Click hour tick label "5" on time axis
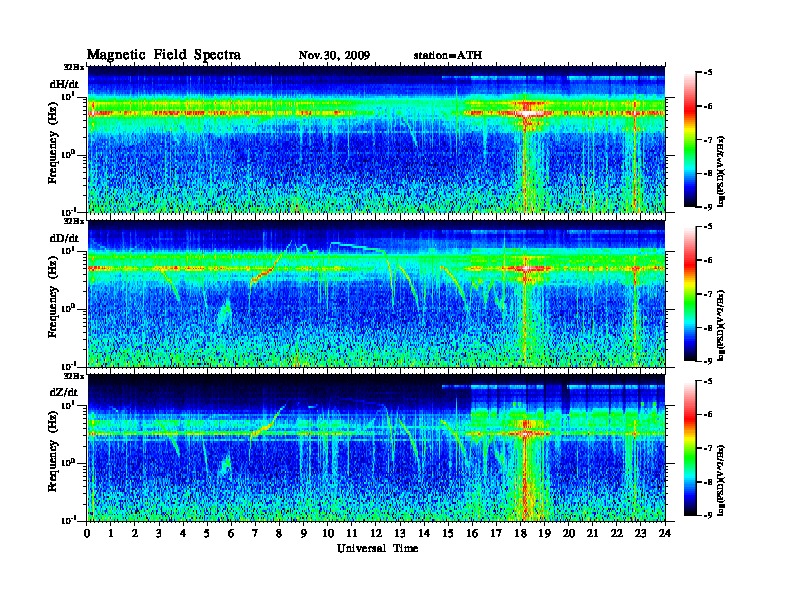This screenshot has width=792, height=612. (x=207, y=534)
